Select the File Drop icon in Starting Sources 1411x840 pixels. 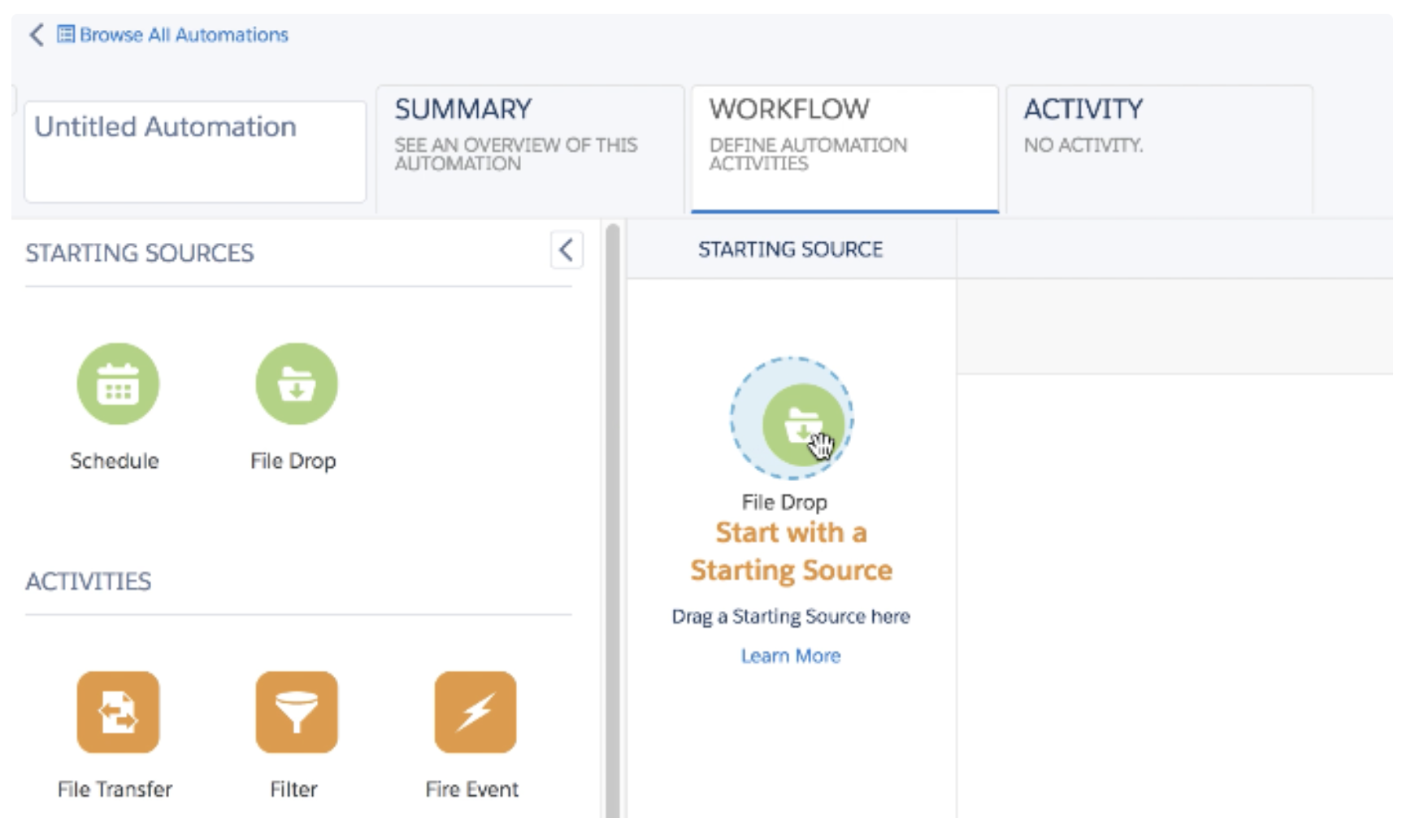[x=296, y=383]
